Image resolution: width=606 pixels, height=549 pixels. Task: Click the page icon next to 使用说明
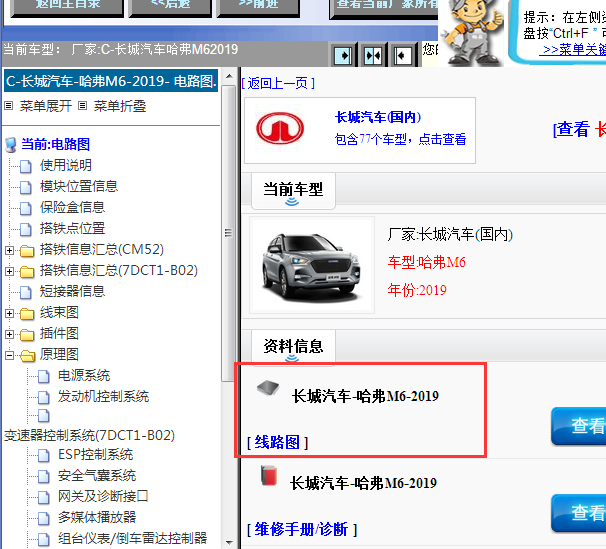pyautogui.click(x=26, y=167)
